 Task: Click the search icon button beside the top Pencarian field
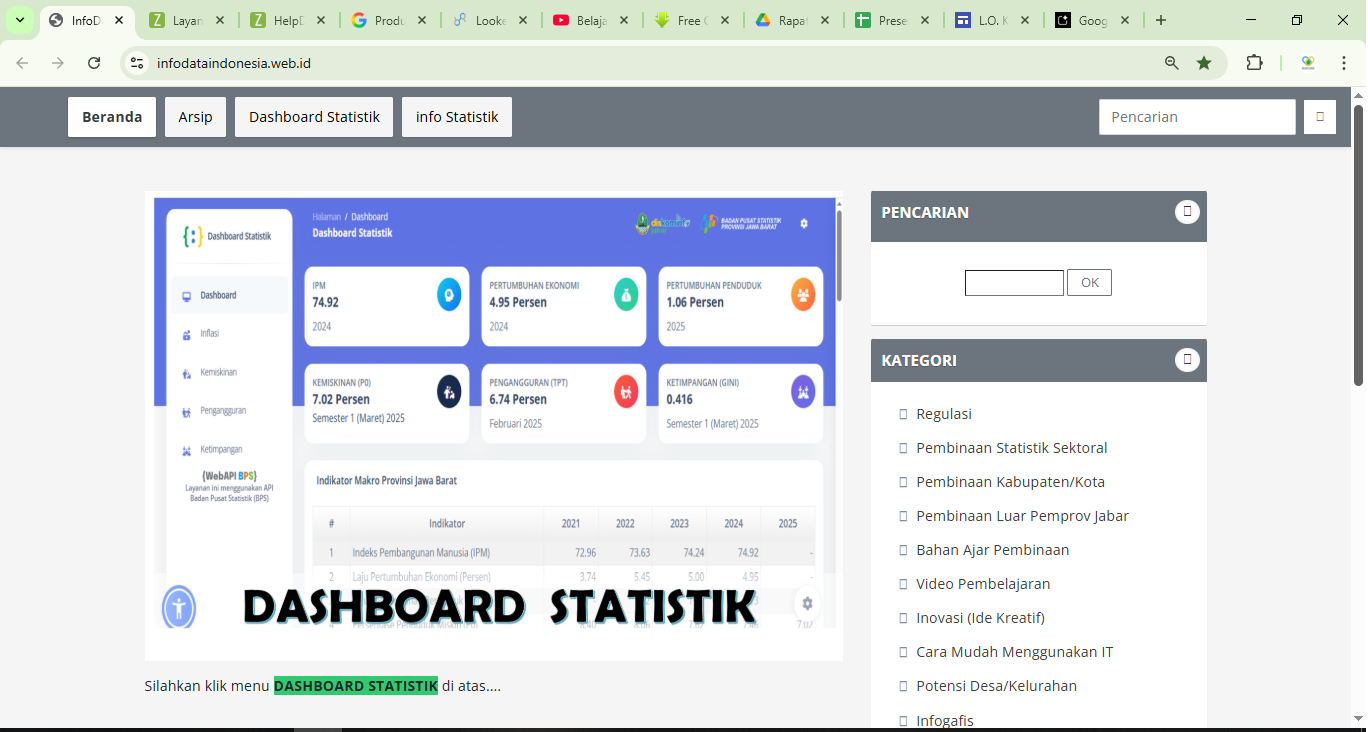click(x=1320, y=117)
